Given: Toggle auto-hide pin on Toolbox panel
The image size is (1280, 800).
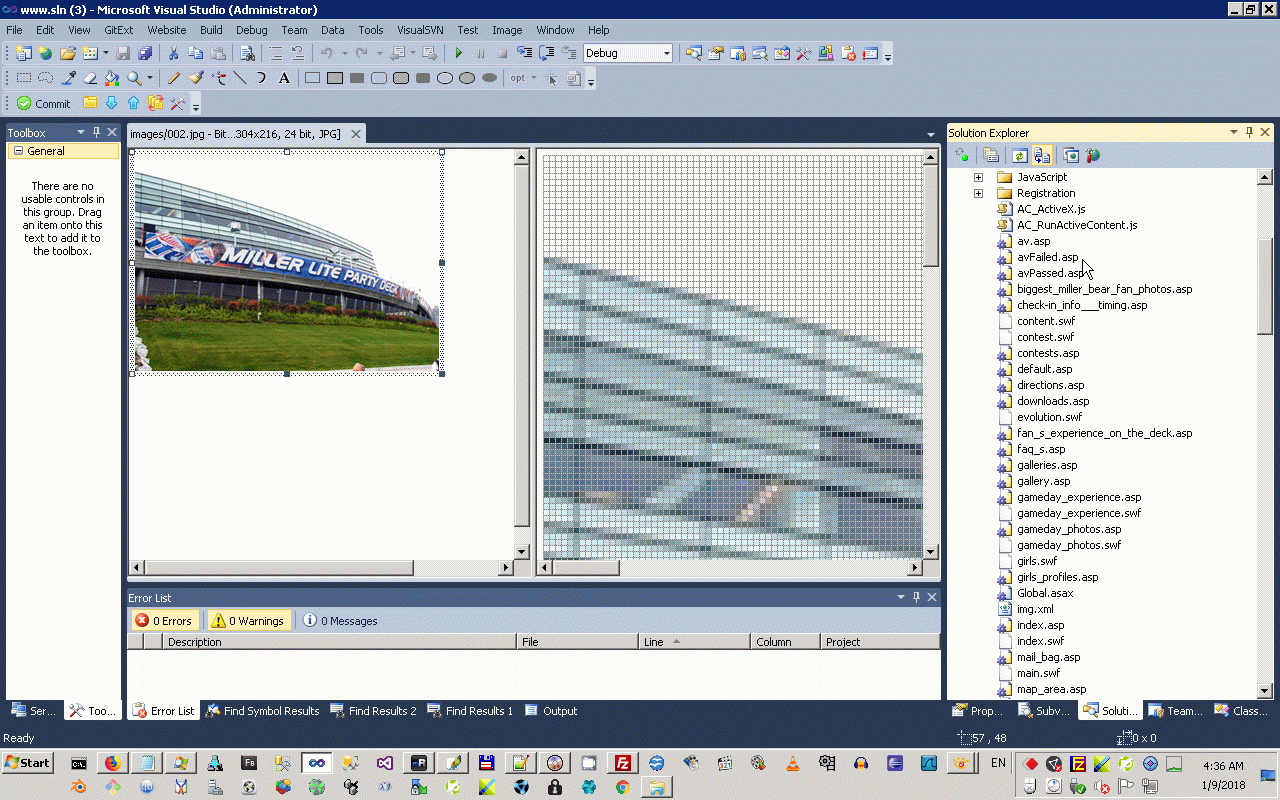Looking at the screenshot, I should click(x=97, y=132).
